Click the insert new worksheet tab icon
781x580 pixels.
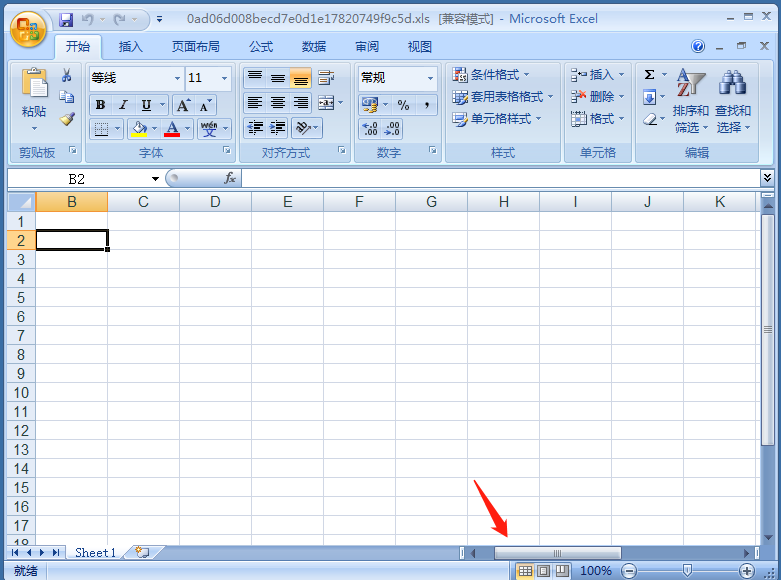(x=143, y=552)
